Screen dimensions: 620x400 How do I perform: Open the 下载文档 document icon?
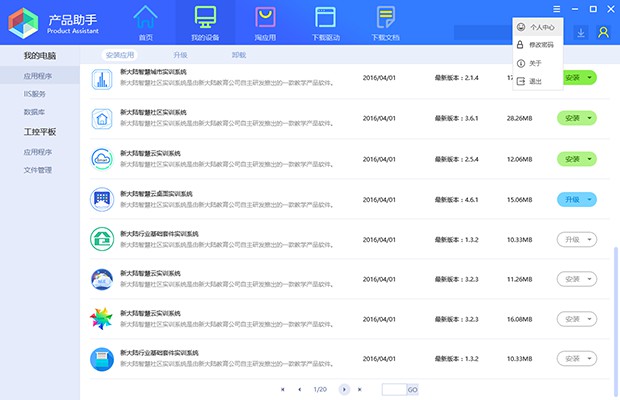(x=385, y=17)
